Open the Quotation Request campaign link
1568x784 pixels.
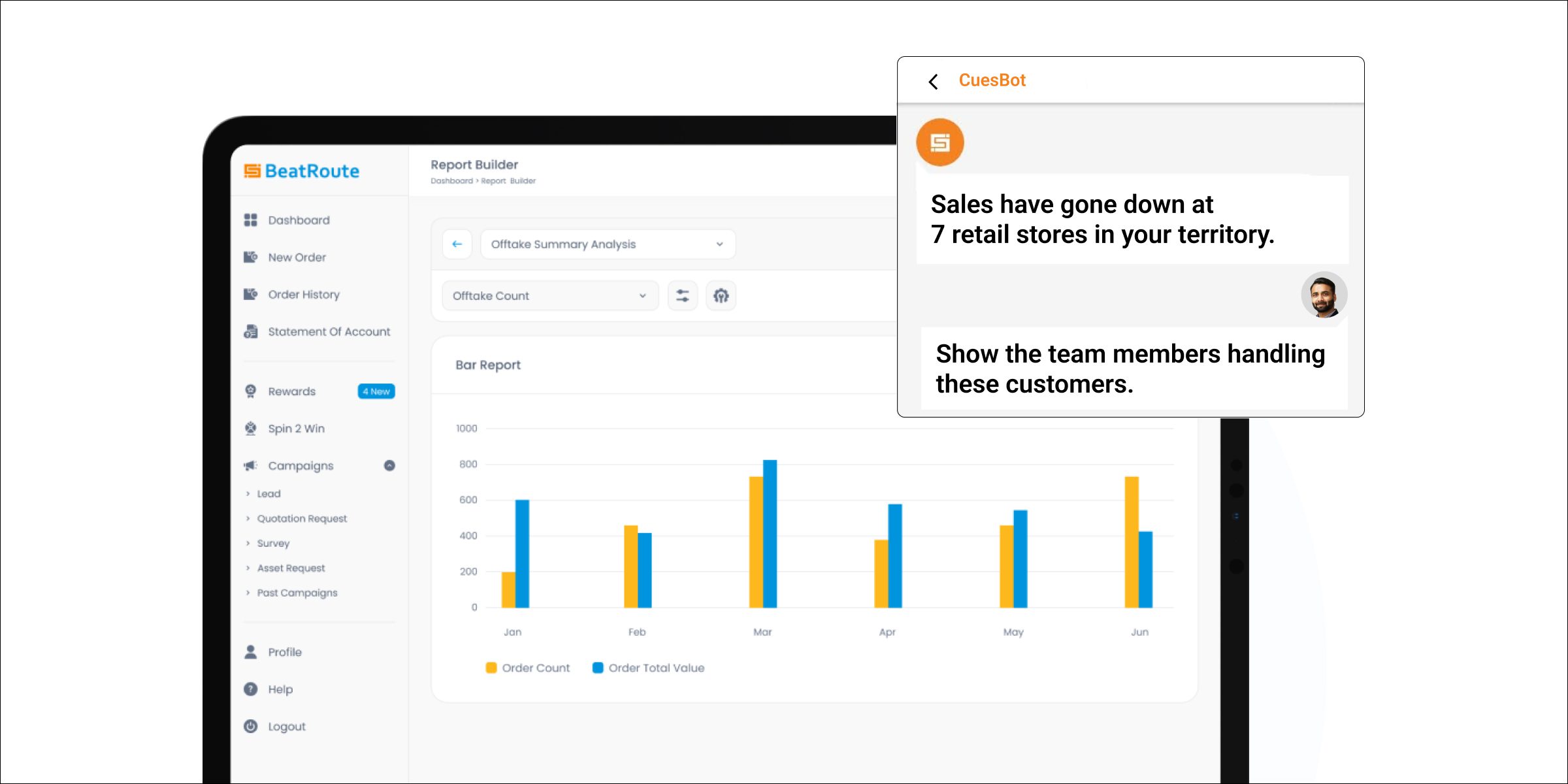tap(302, 519)
